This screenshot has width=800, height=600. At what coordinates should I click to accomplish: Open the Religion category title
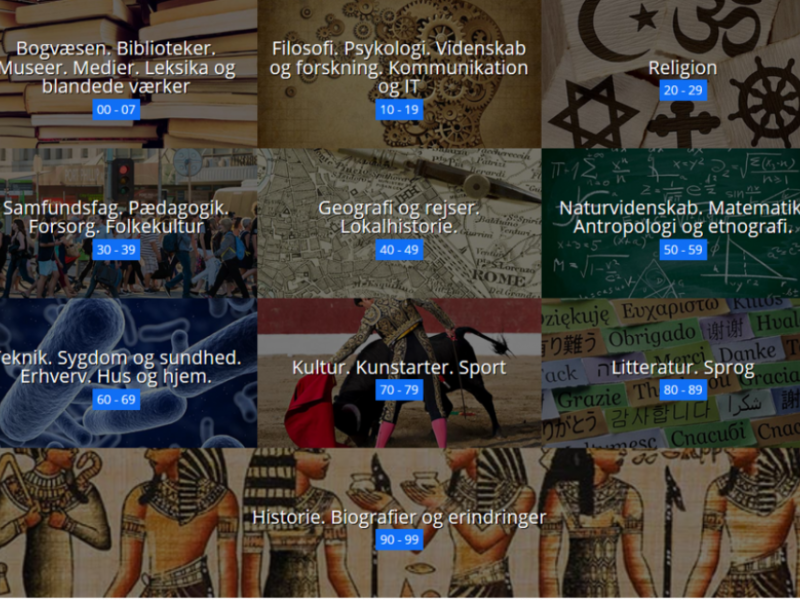tap(683, 68)
